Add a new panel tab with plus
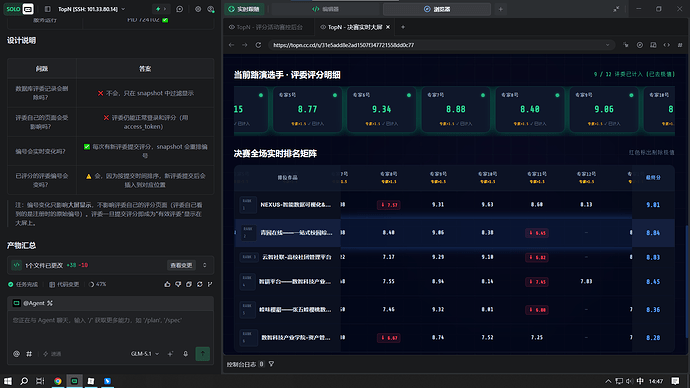690x388 pixels. pos(500,9)
